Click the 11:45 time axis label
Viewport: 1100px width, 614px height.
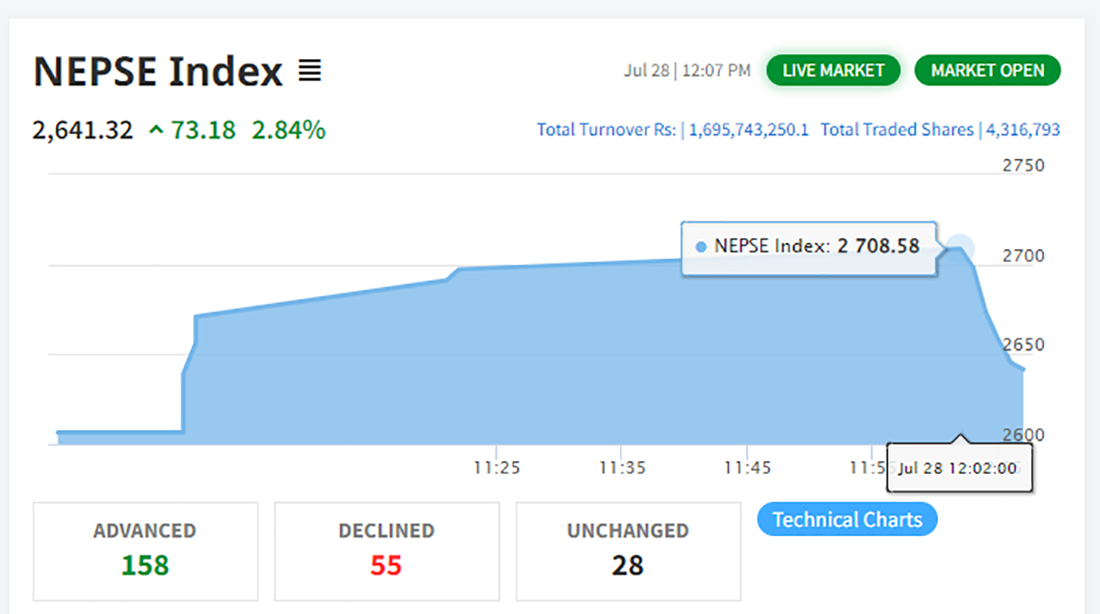(747, 468)
